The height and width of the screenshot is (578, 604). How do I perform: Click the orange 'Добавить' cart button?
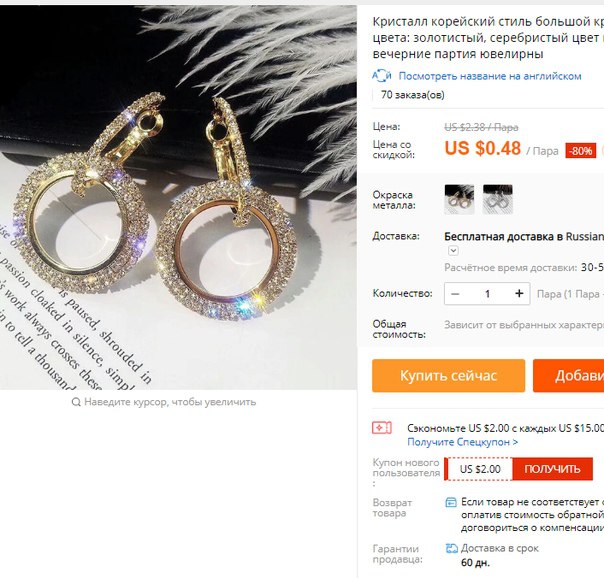click(x=569, y=375)
